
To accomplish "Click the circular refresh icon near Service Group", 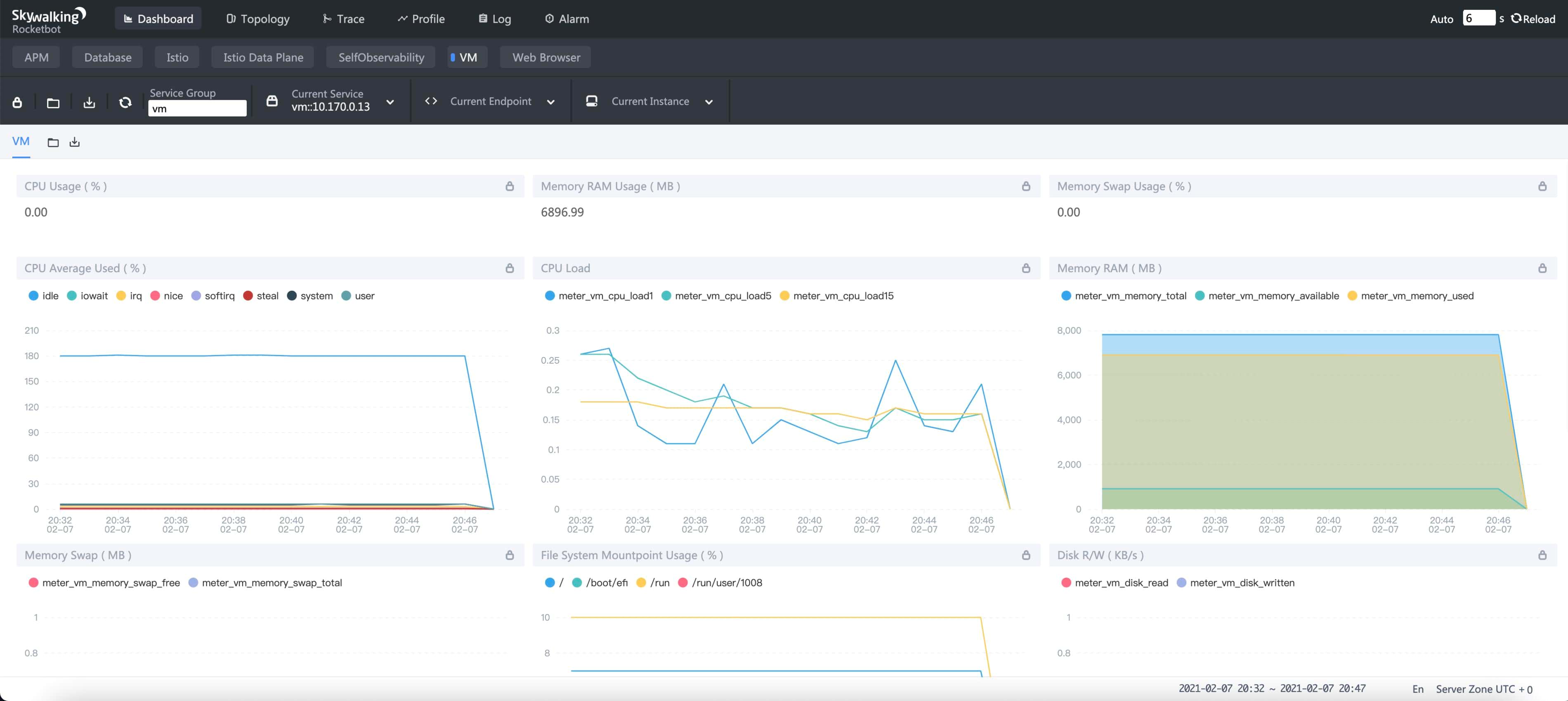I will 125,102.
